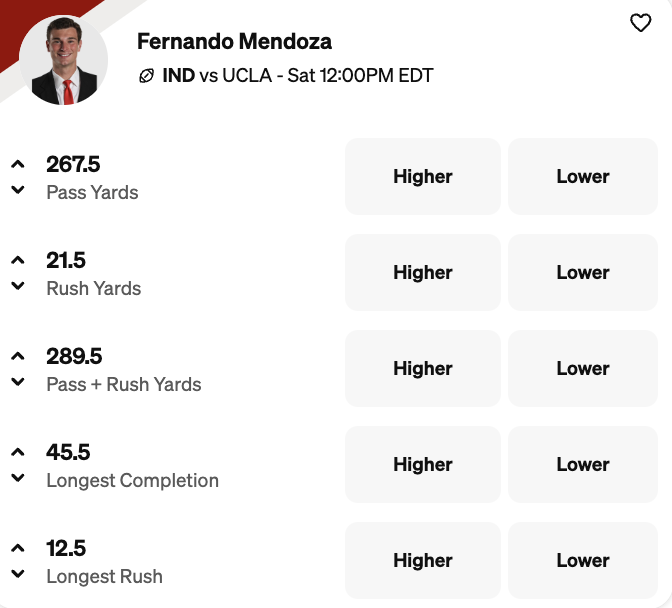Viewport: 672px width, 608px height.
Task: Tap Lower for Longest Completion
Action: coord(583,465)
